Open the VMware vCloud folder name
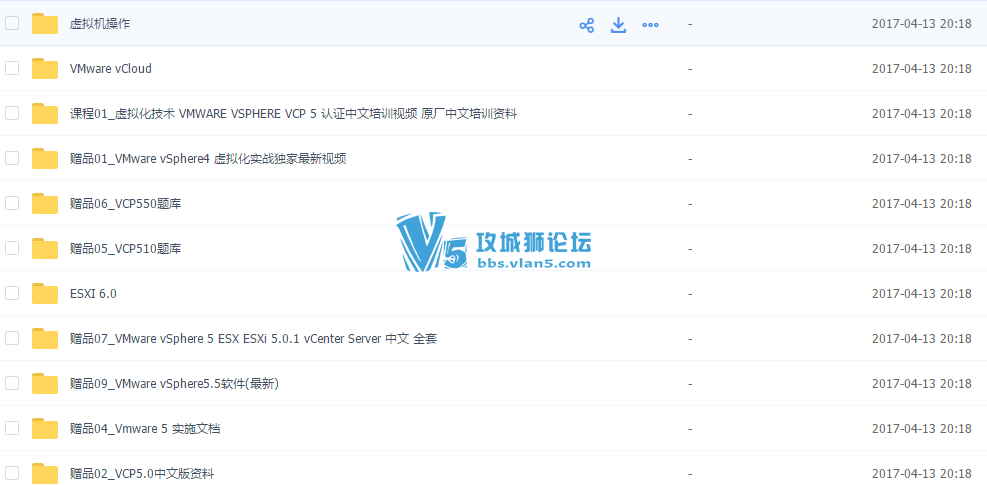Screen dimensions: 987x485 111,69
